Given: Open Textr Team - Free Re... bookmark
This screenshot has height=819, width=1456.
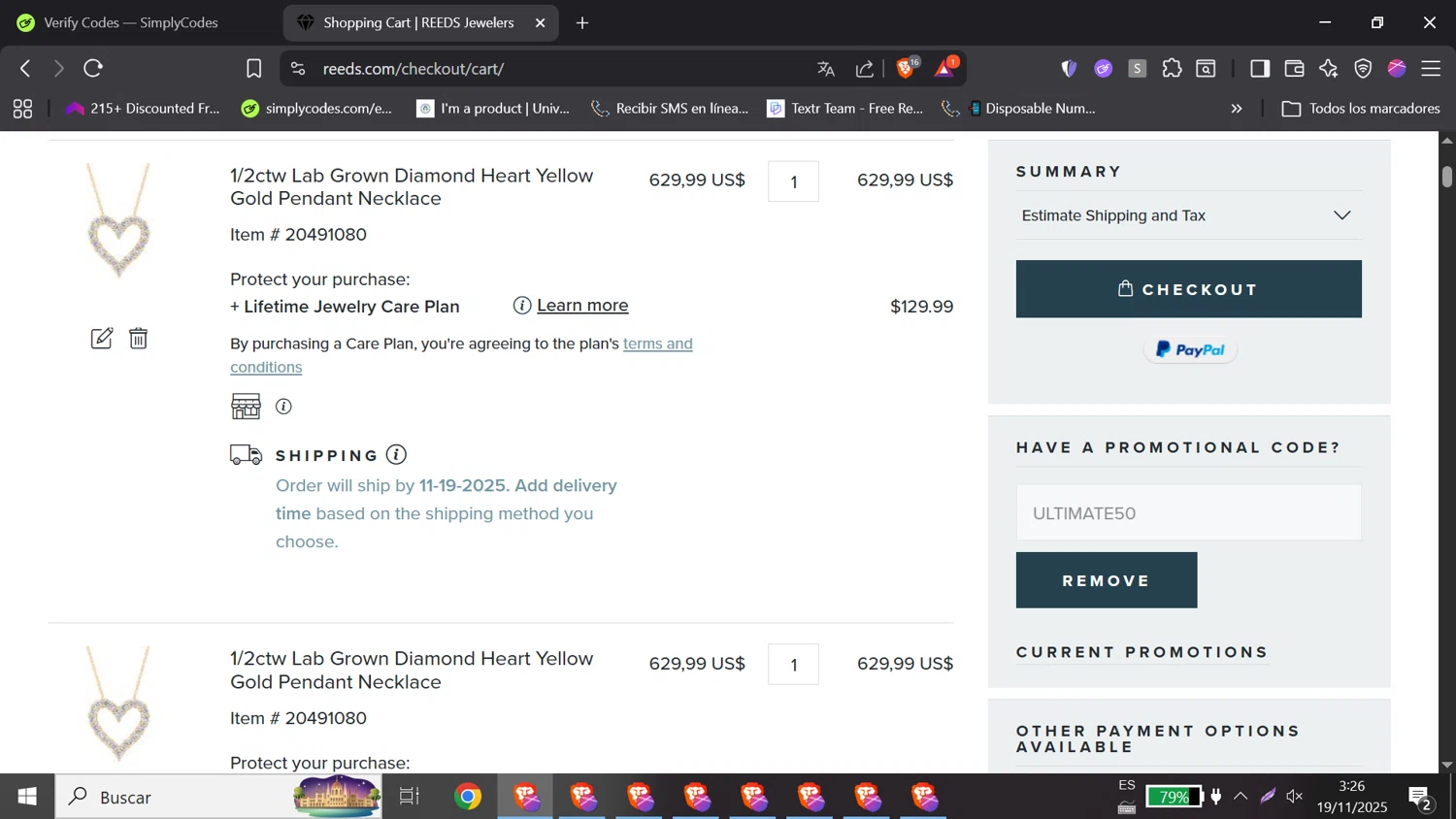Looking at the screenshot, I should [845, 109].
